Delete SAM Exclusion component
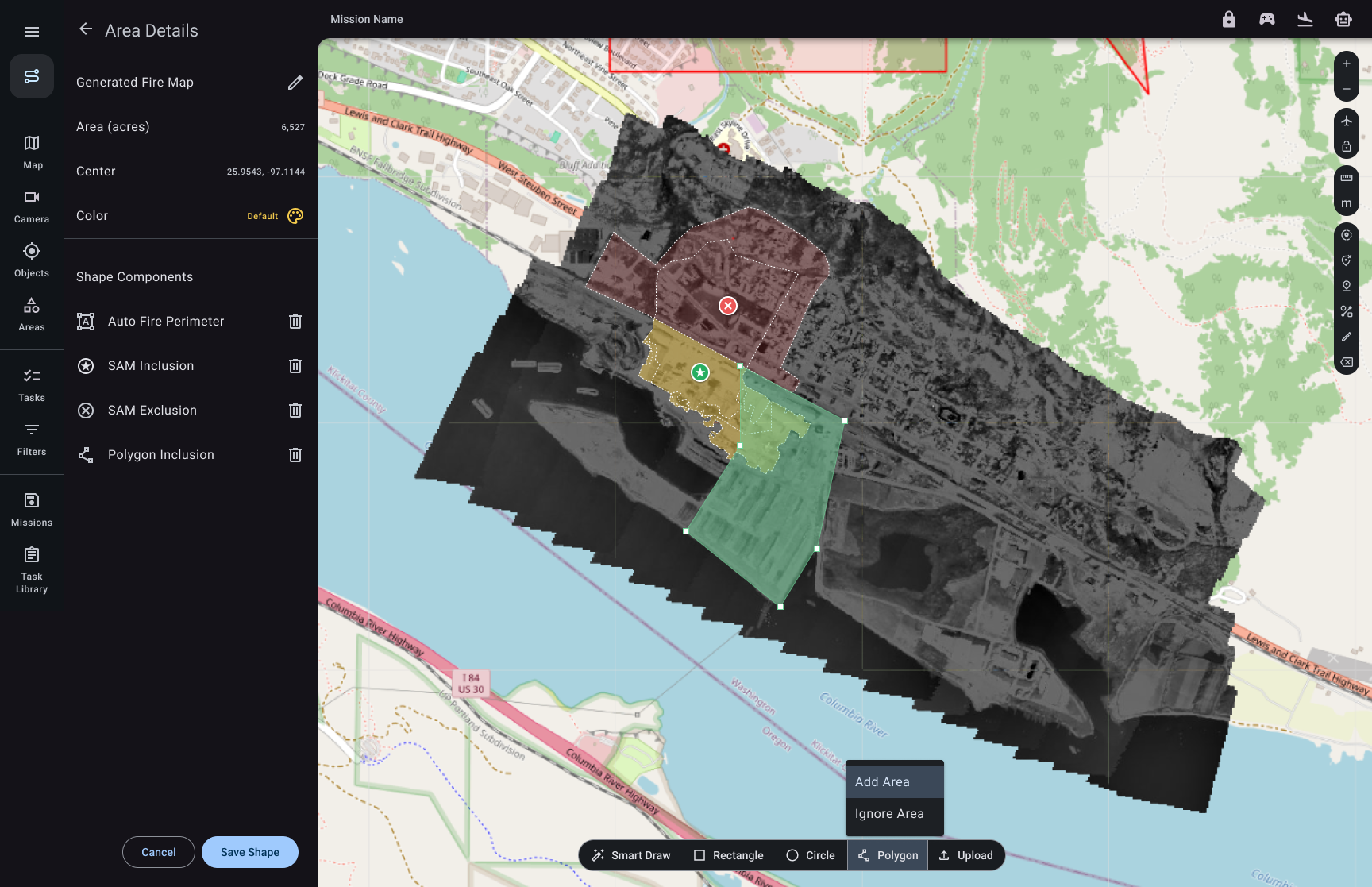Screen dimensions: 1372x887 click(x=295, y=411)
